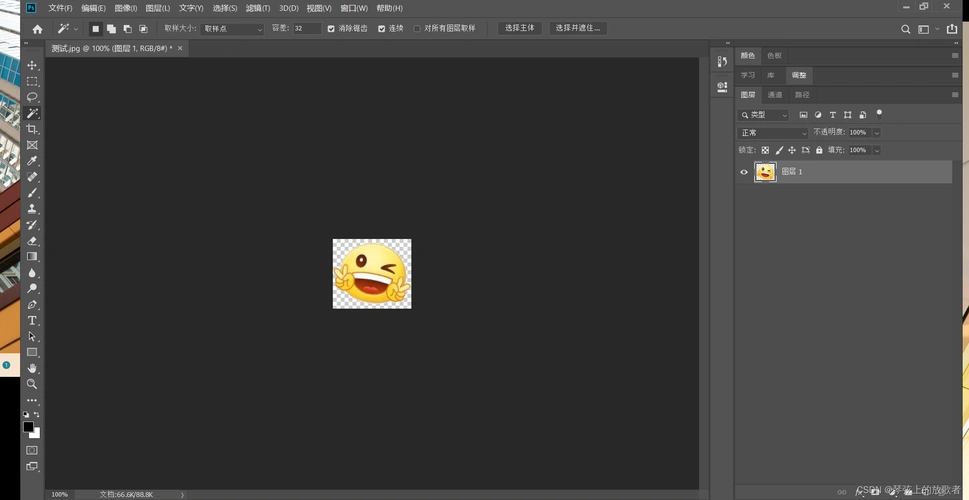Image resolution: width=969 pixels, height=500 pixels.
Task: Select the Rectangular Marquee tool
Action: (x=32, y=82)
